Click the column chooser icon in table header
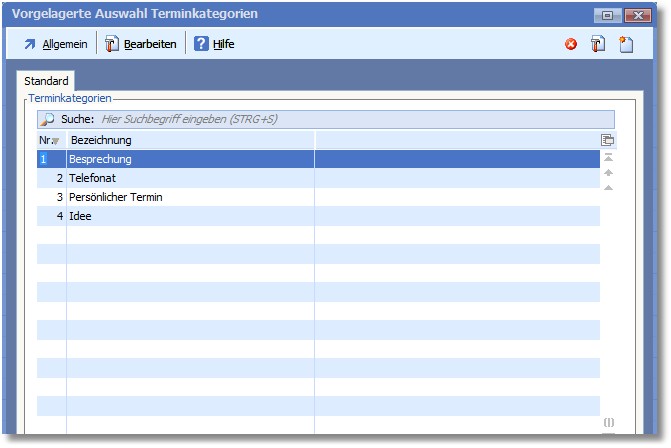 (x=607, y=140)
